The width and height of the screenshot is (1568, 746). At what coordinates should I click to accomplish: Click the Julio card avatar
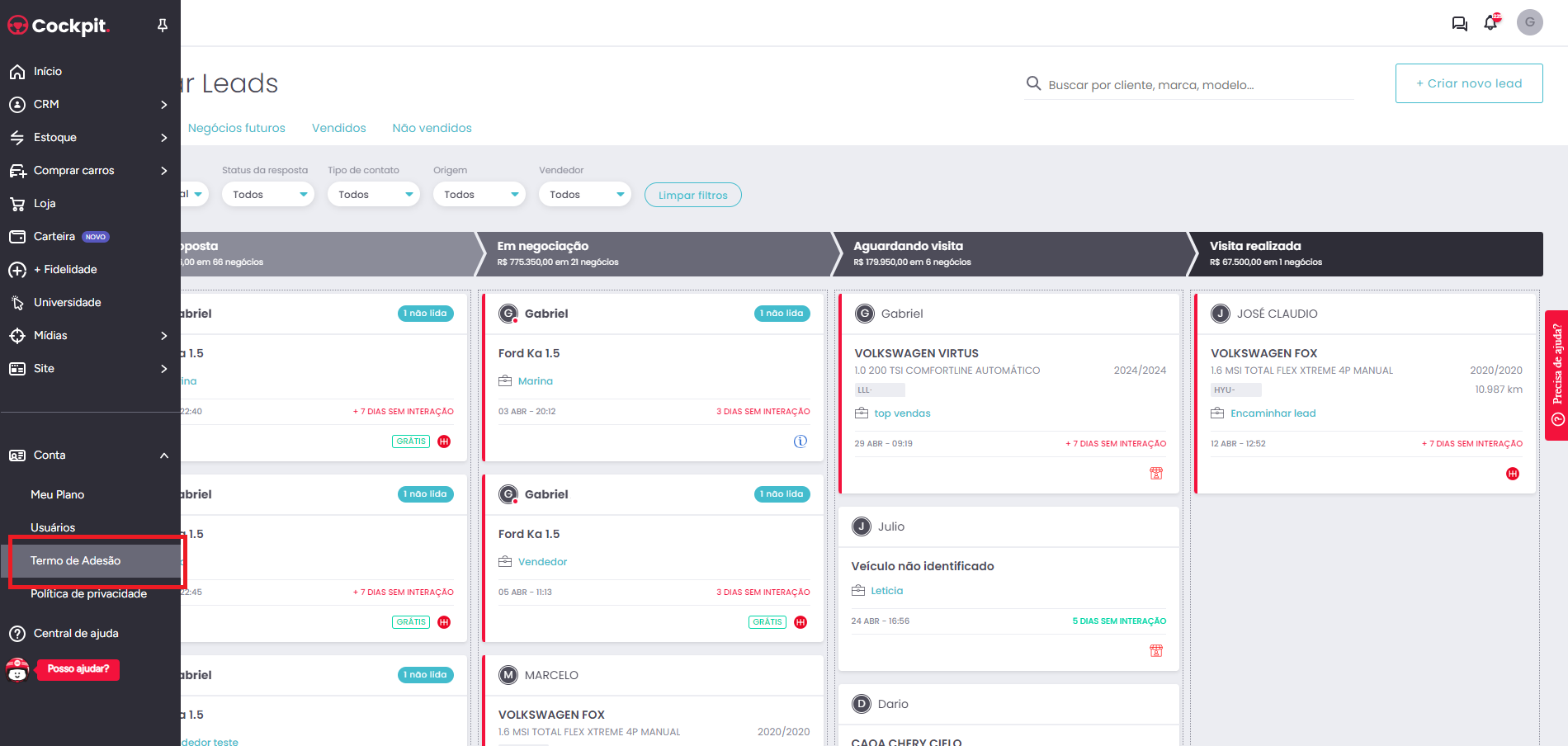(x=862, y=526)
